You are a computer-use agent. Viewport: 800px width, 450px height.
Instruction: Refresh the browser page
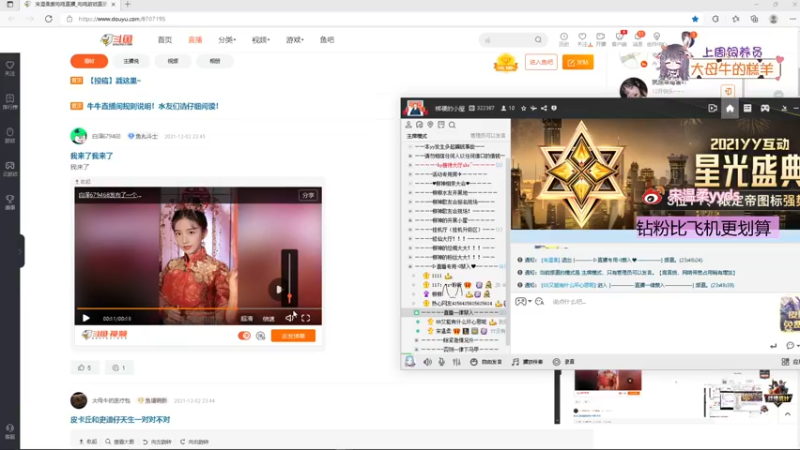click(x=48, y=19)
